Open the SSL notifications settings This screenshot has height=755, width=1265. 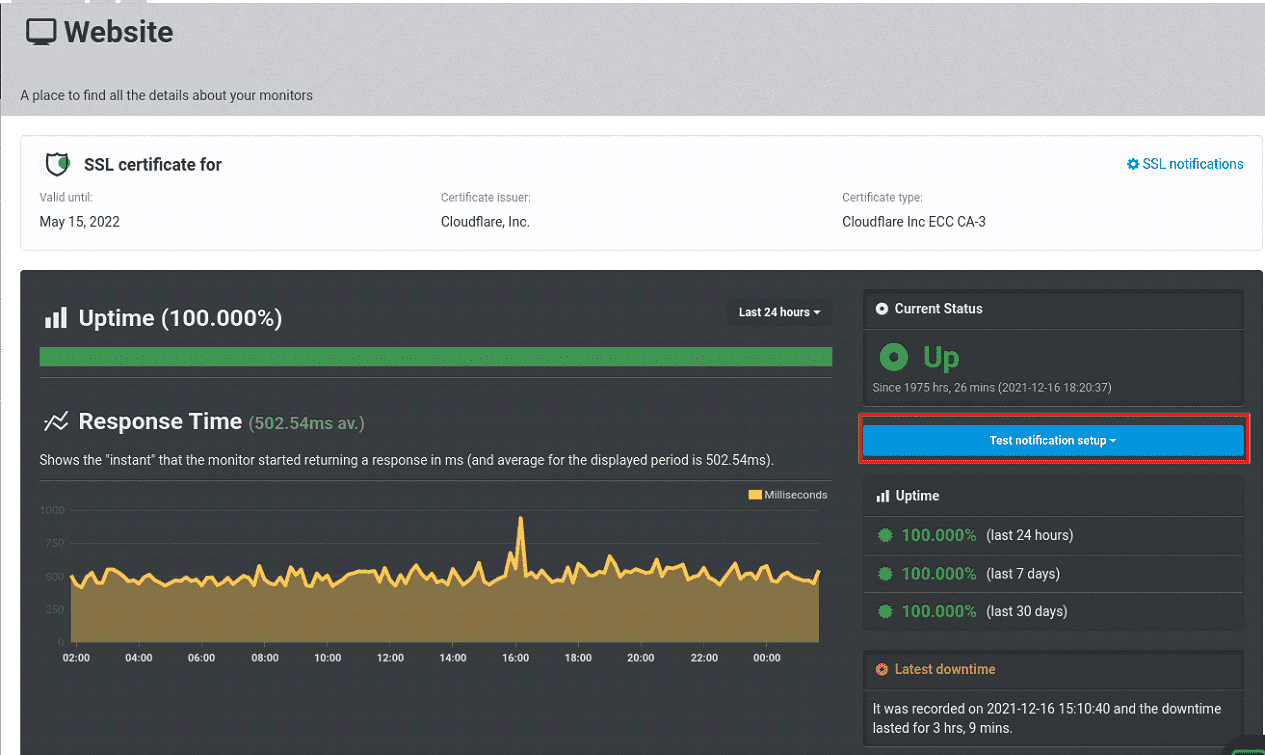1191,163
